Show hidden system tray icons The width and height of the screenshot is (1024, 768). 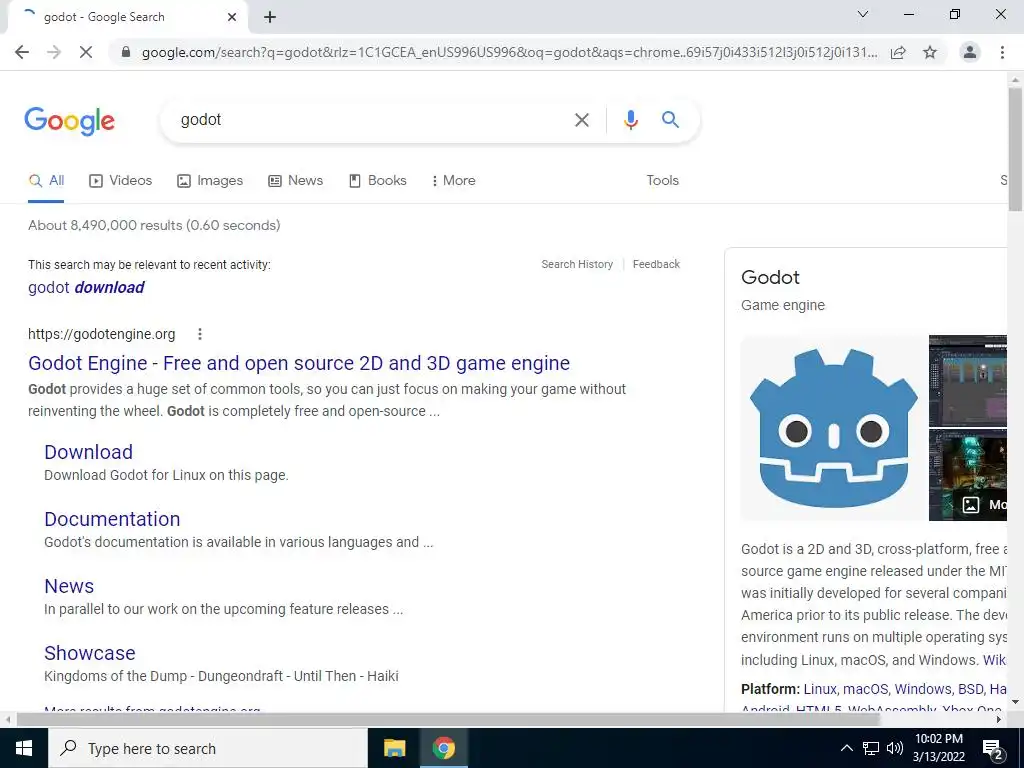pyautogui.click(x=846, y=748)
